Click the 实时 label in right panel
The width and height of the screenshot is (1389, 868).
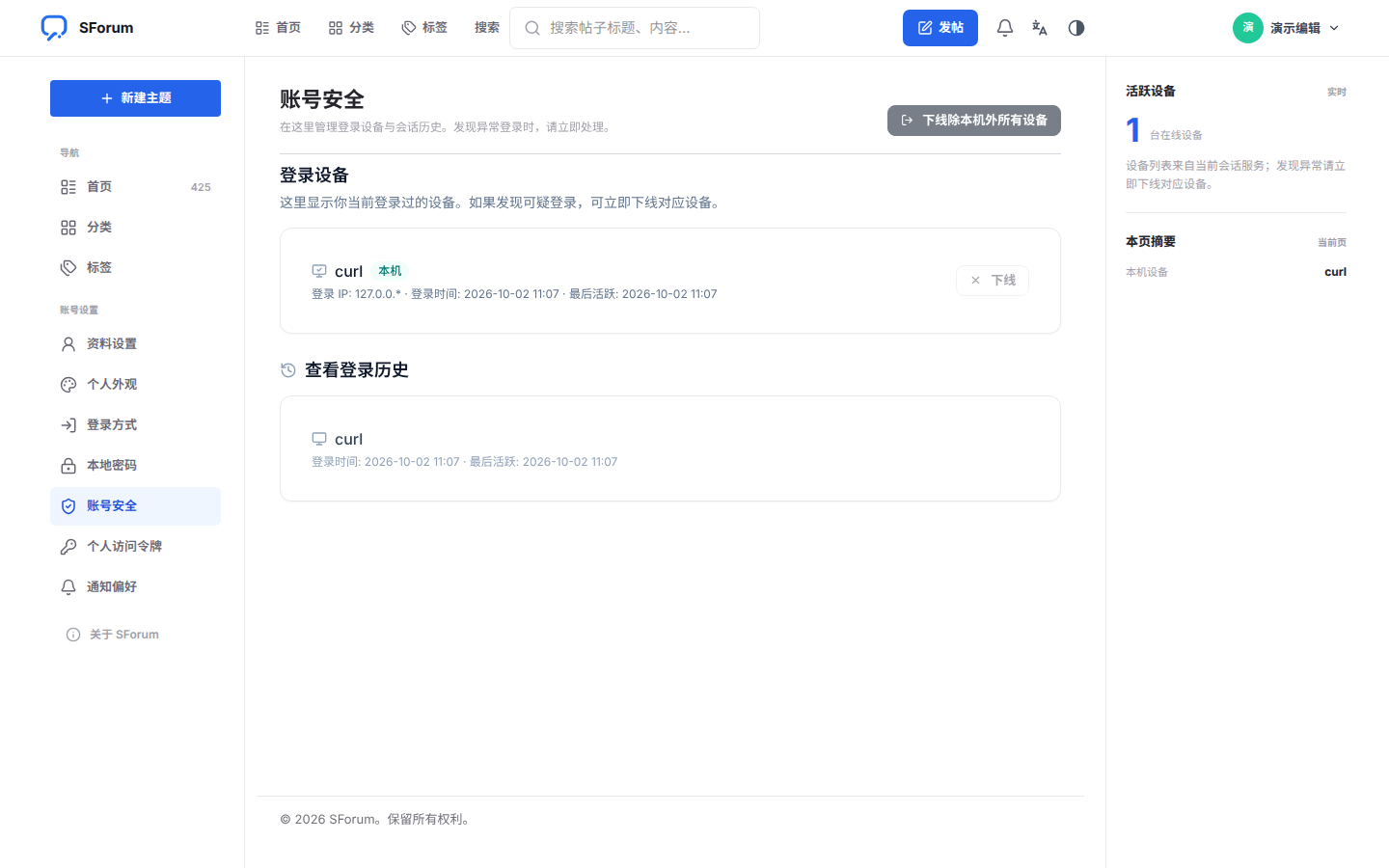point(1337,93)
